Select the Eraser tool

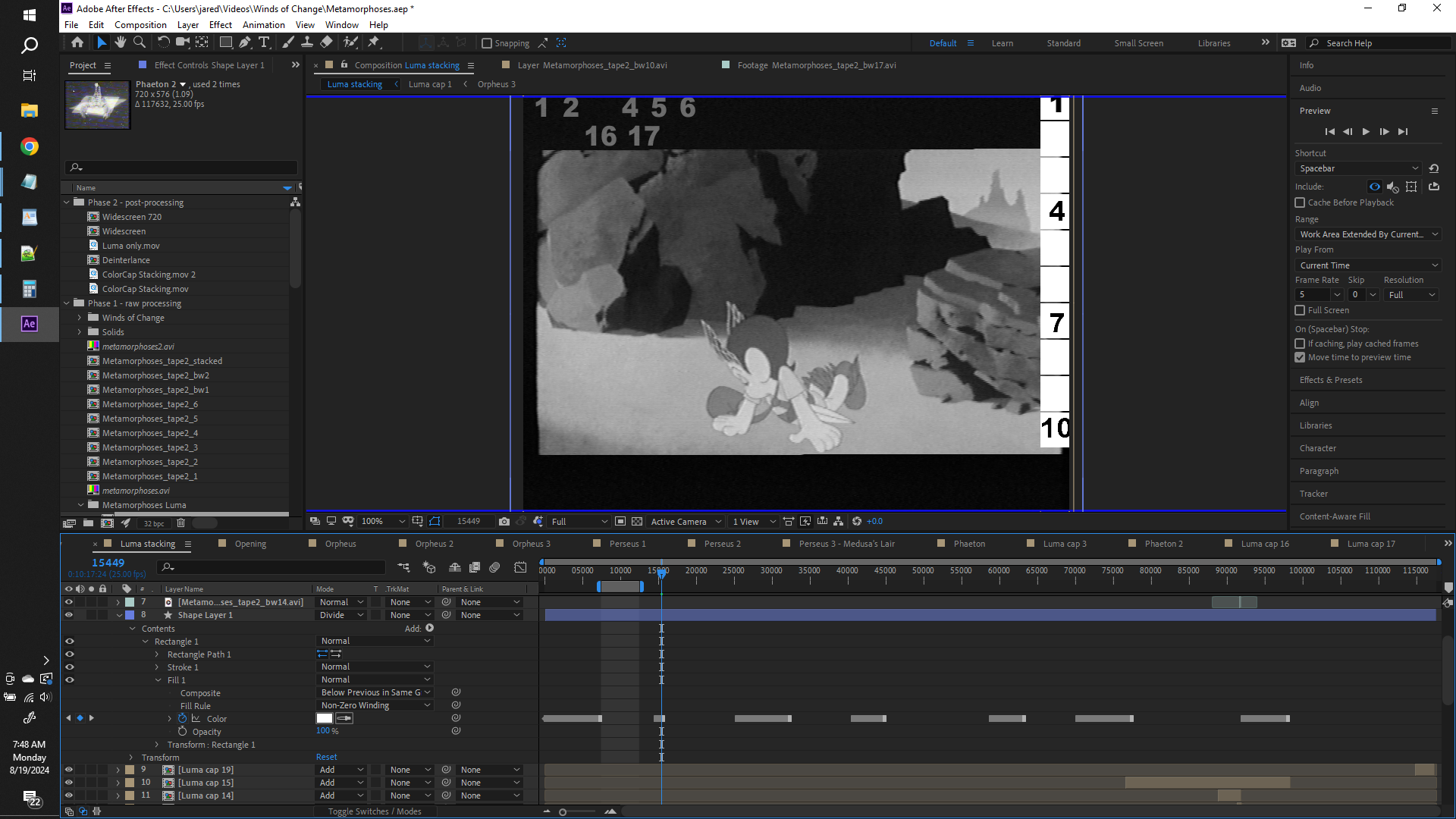[x=327, y=42]
